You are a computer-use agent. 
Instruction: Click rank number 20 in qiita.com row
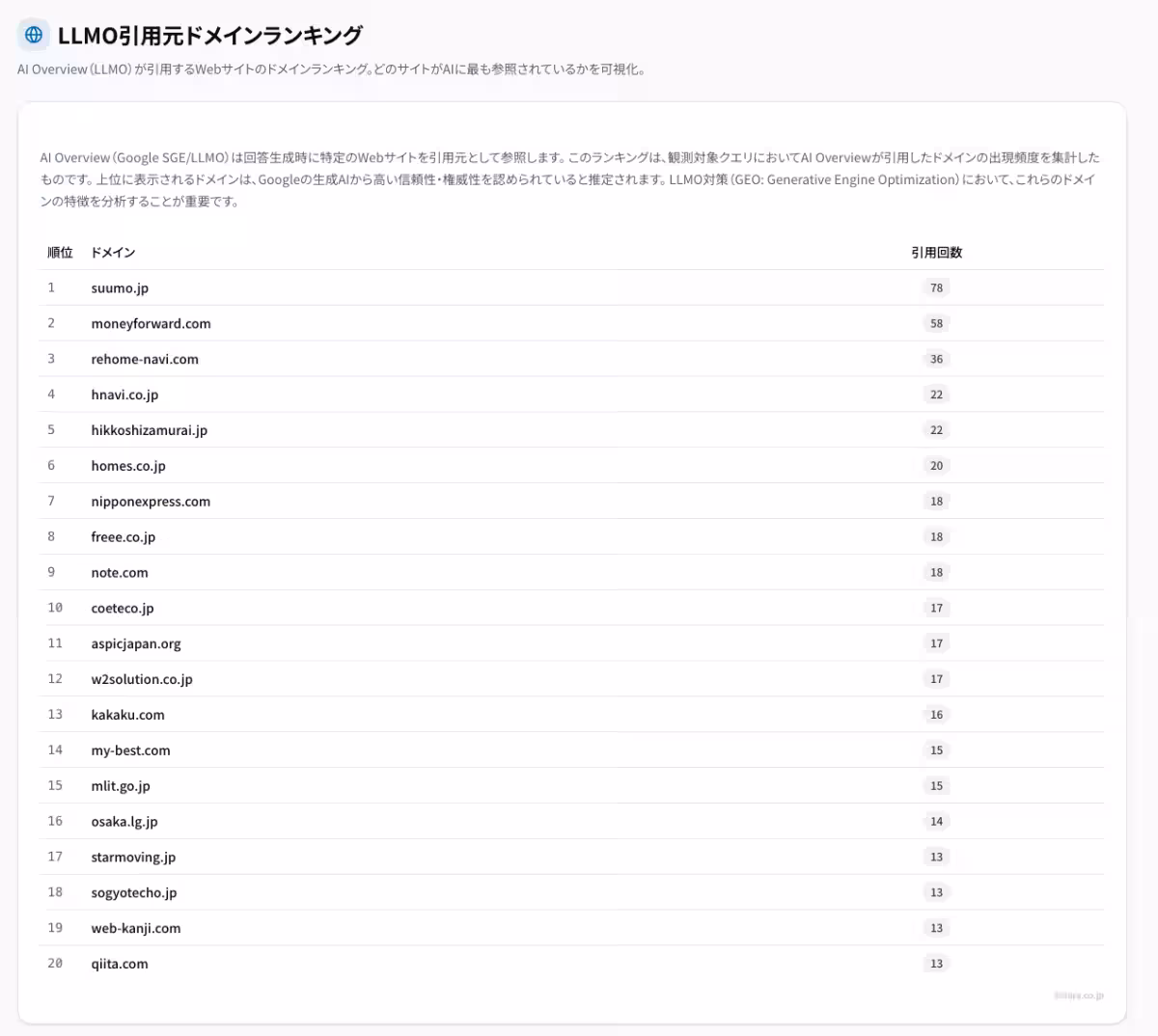(55, 964)
